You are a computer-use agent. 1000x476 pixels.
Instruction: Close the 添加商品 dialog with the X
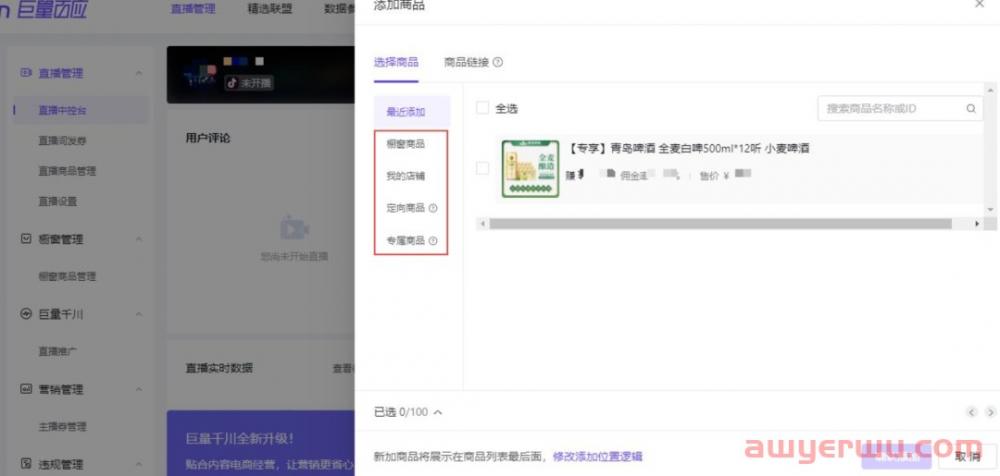pyautogui.click(x=980, y=4)
